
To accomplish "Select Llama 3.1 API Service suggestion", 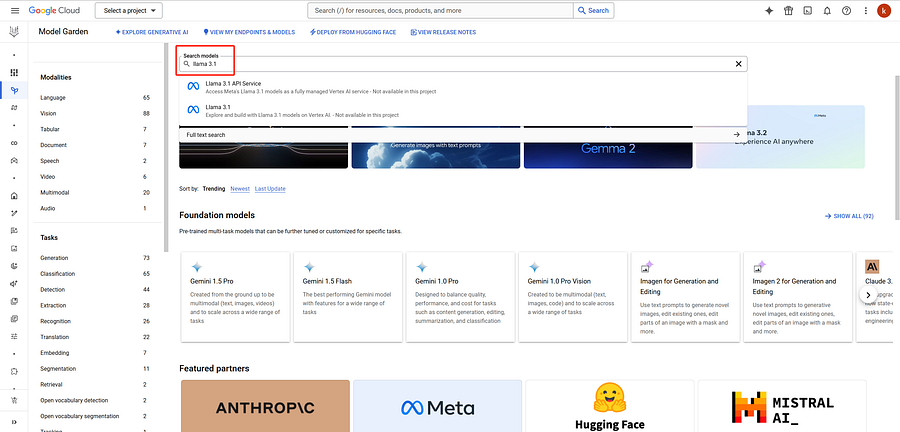I will click(x=463, y=87).
